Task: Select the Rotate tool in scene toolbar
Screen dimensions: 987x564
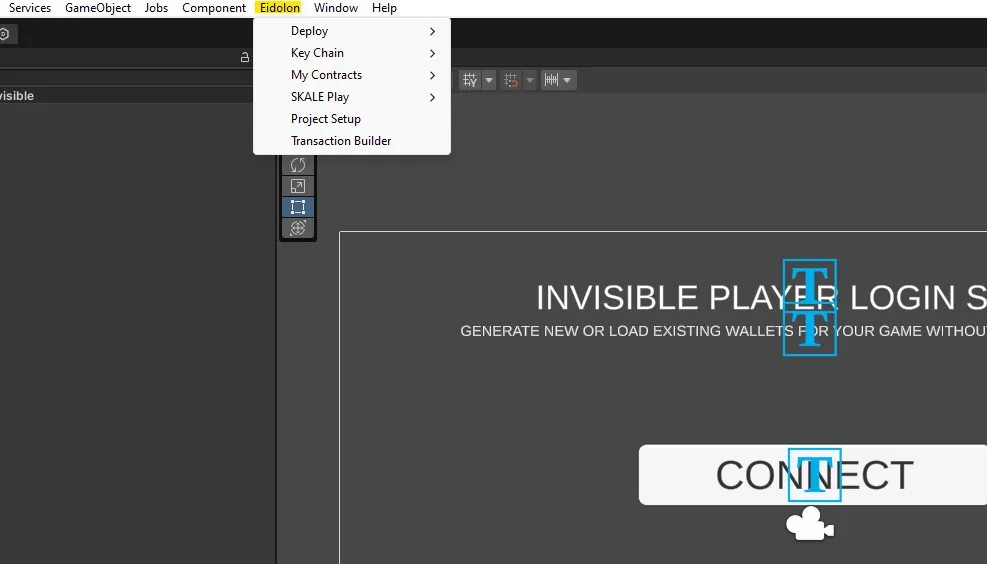Action: 298,165
